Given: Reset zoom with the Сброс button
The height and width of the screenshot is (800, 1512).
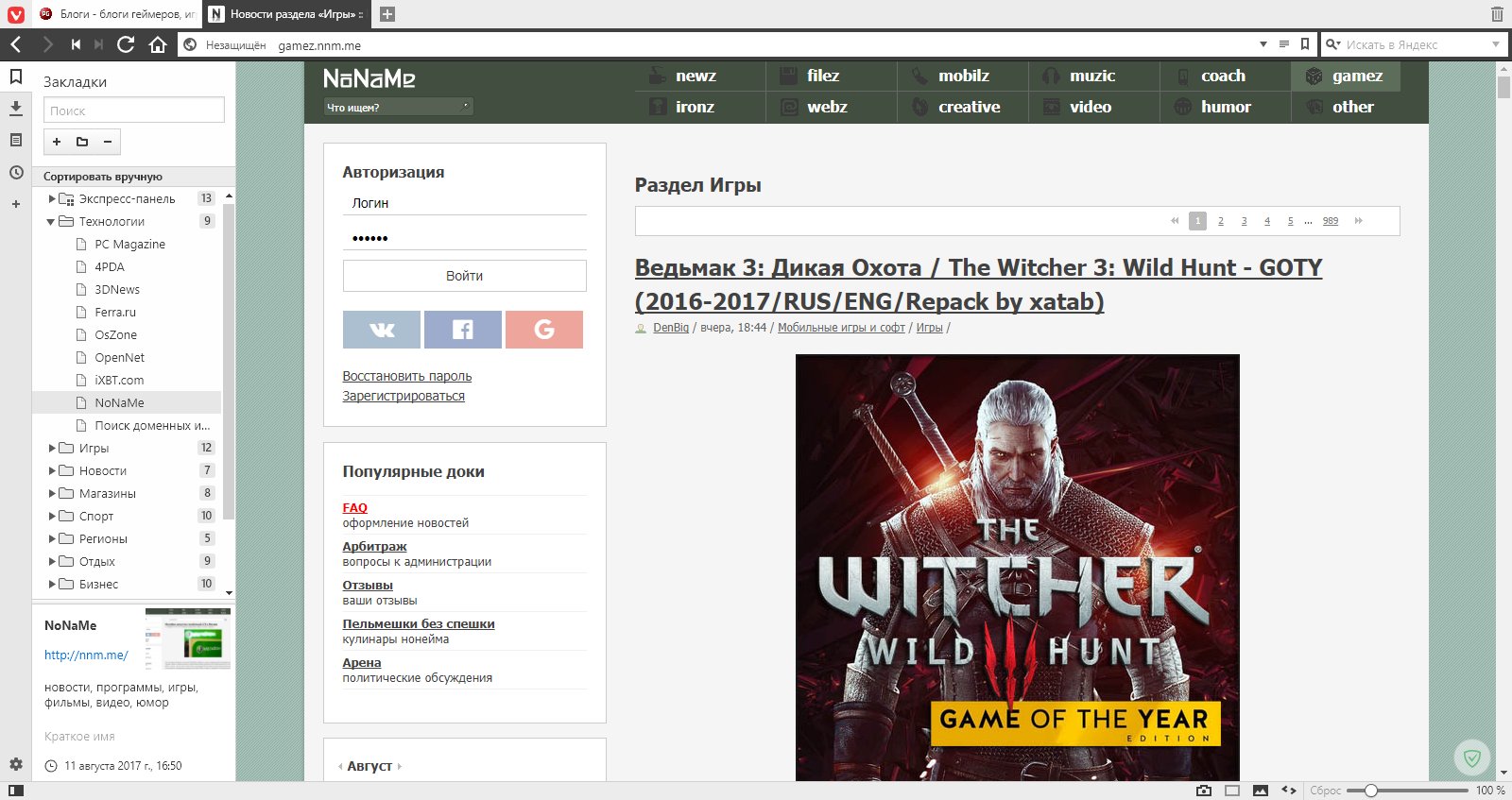Looking at the screenshot, I should tap(1325, 791).
